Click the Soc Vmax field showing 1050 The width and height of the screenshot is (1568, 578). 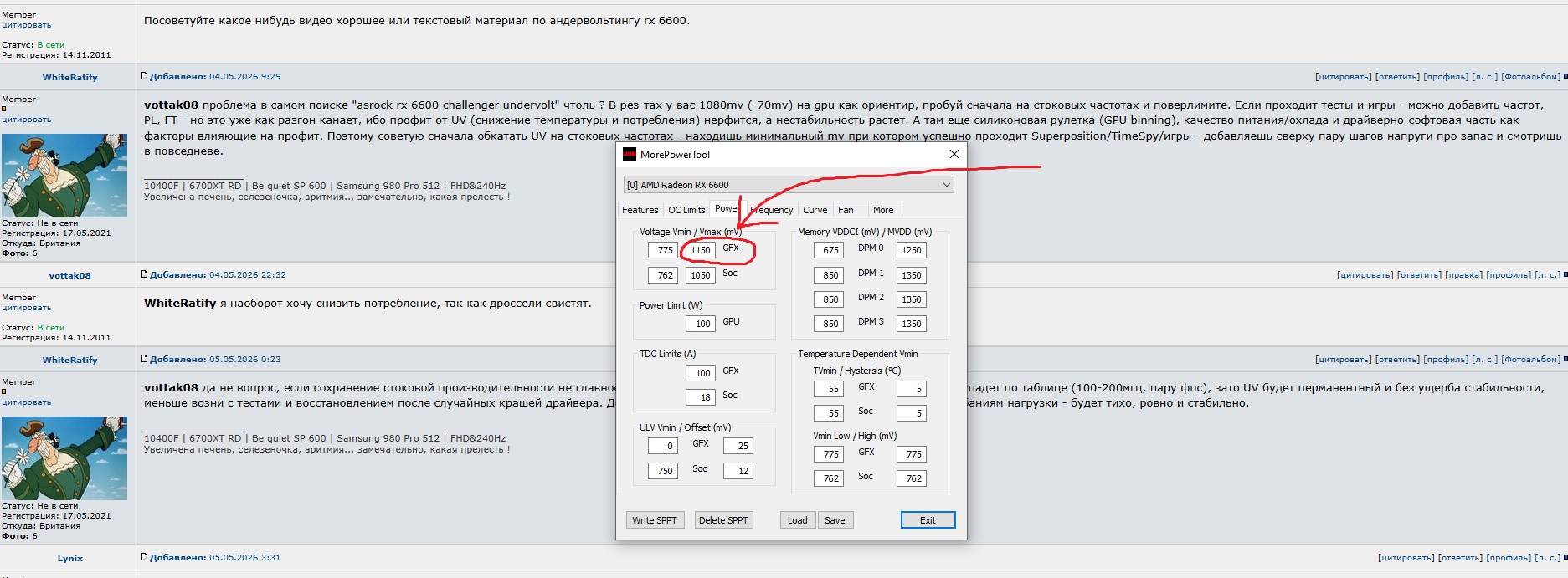[x=701, y=275]
